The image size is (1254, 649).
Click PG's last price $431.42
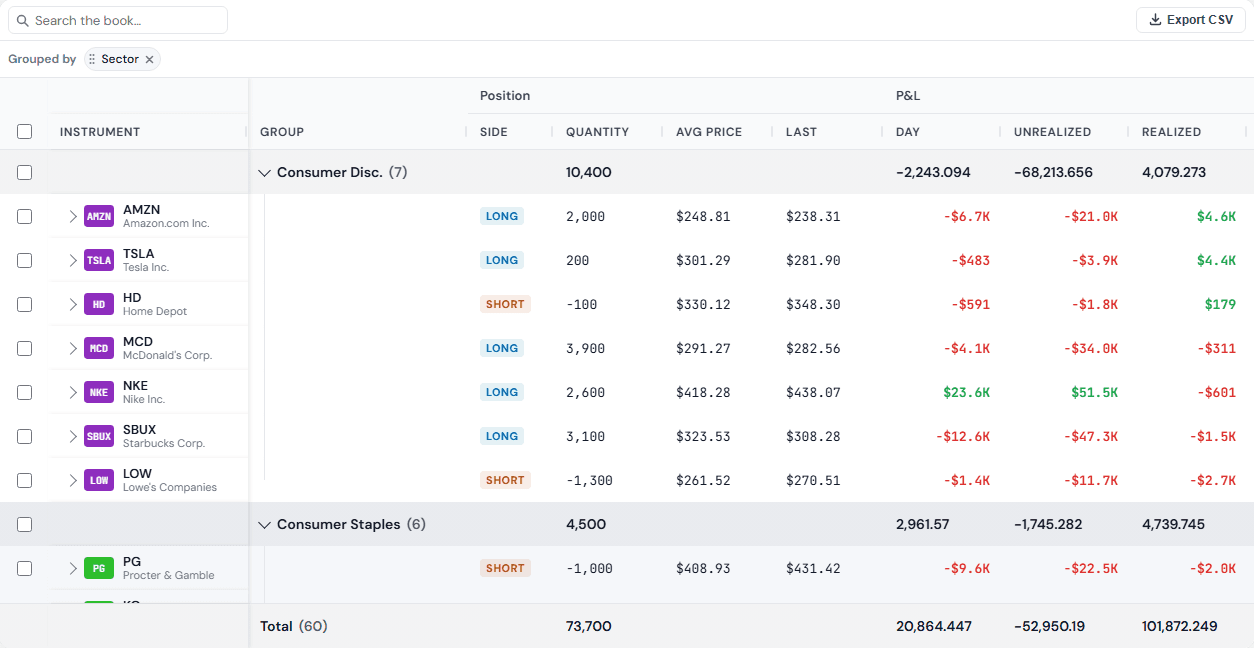click(x=813, y=568)
